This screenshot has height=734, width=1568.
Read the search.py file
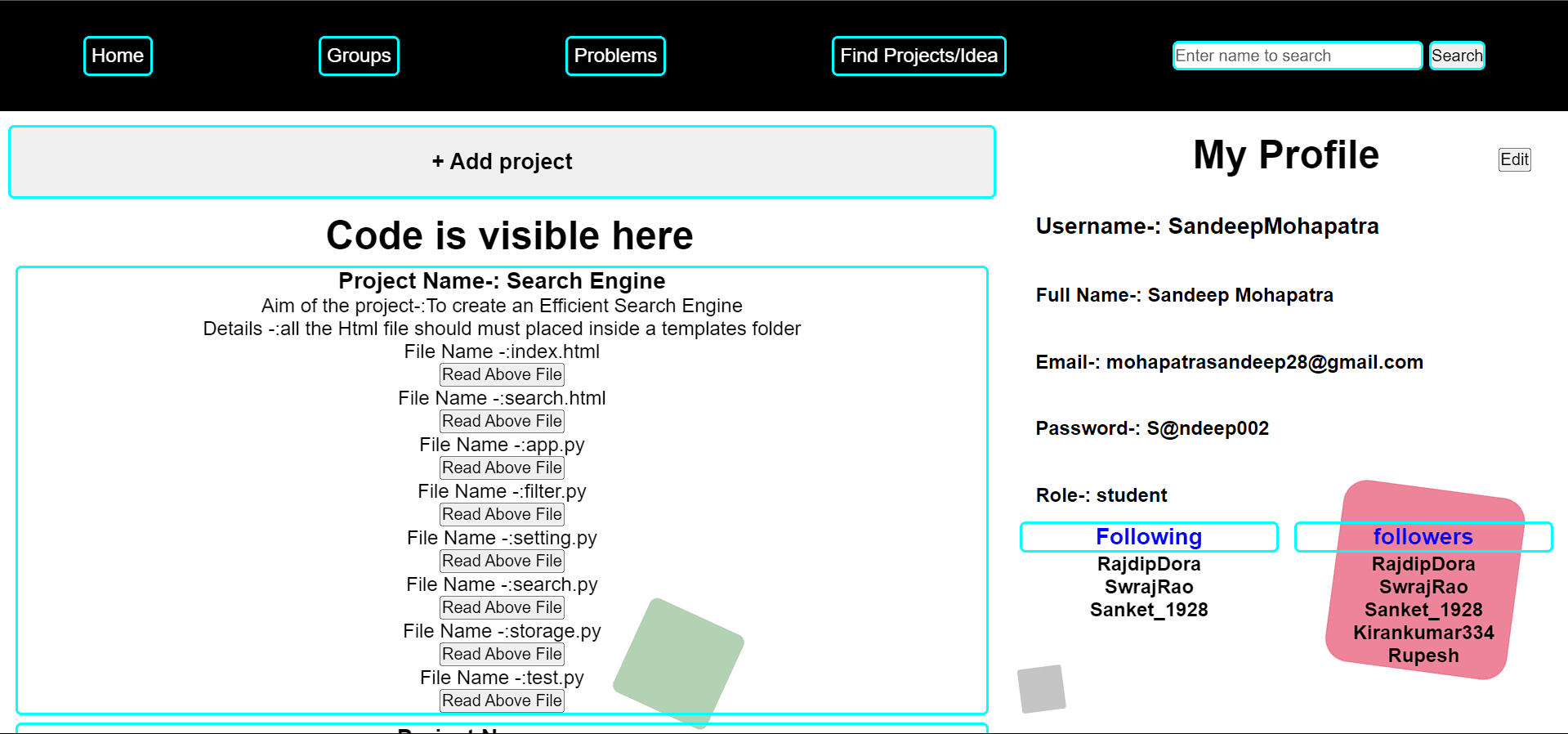pos(502,607)
